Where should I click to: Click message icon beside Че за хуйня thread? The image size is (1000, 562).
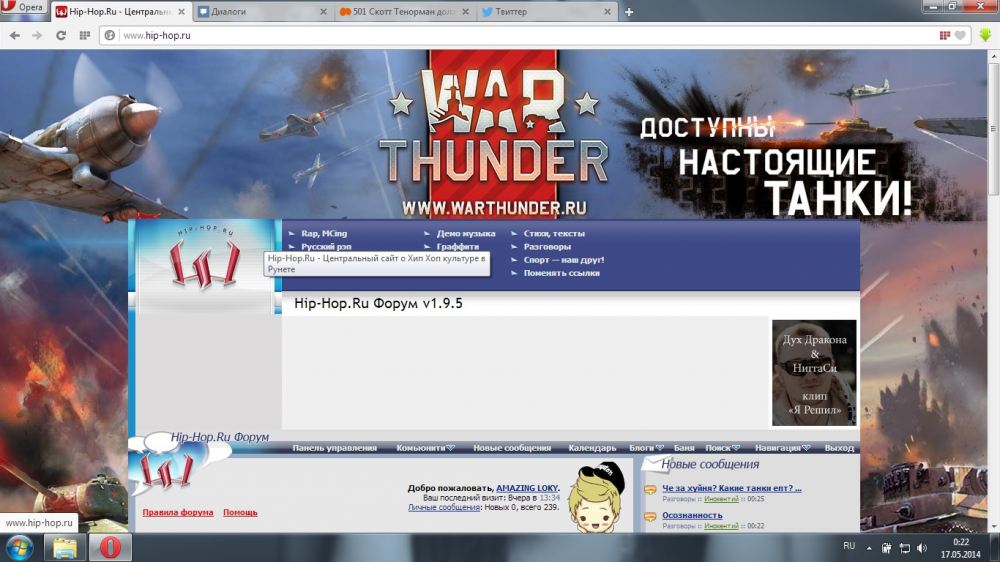coord(650,490)
